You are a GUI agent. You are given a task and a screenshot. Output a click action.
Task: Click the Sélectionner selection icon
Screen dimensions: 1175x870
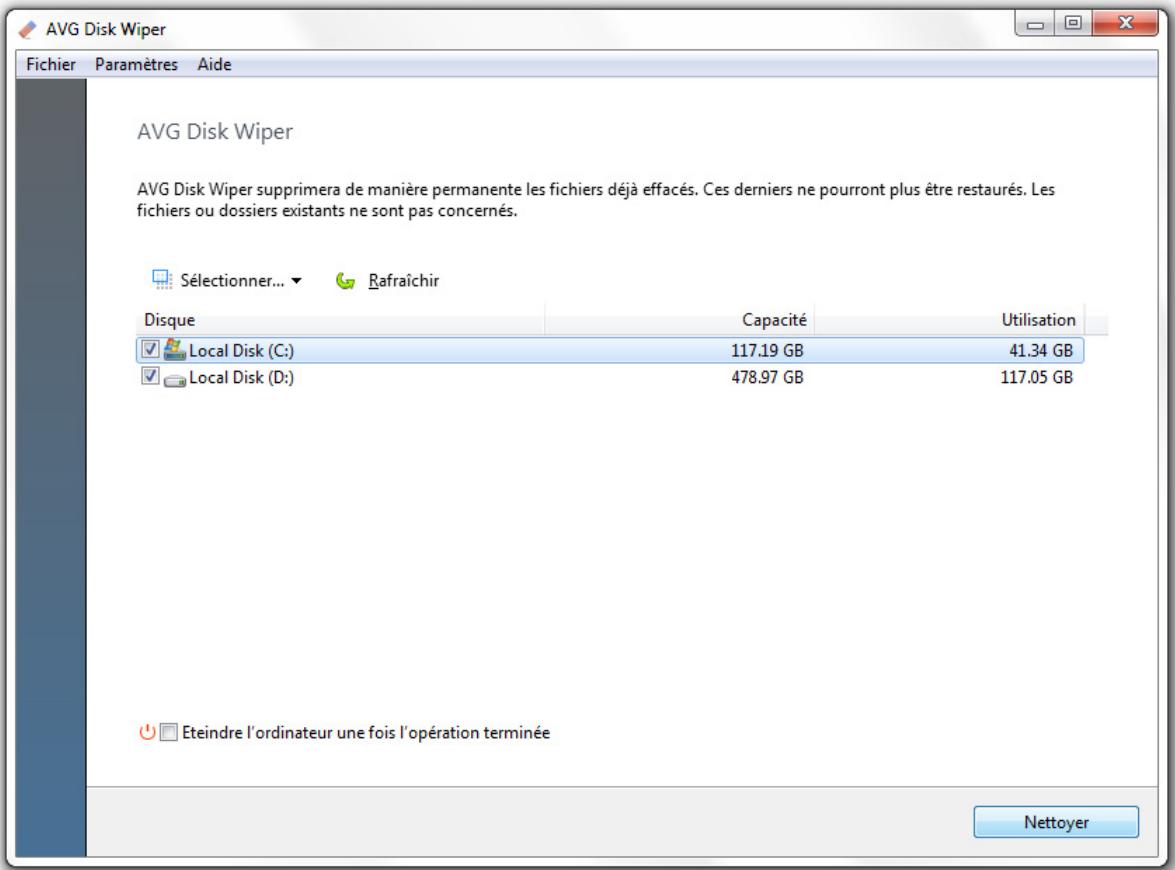(162, 280)
